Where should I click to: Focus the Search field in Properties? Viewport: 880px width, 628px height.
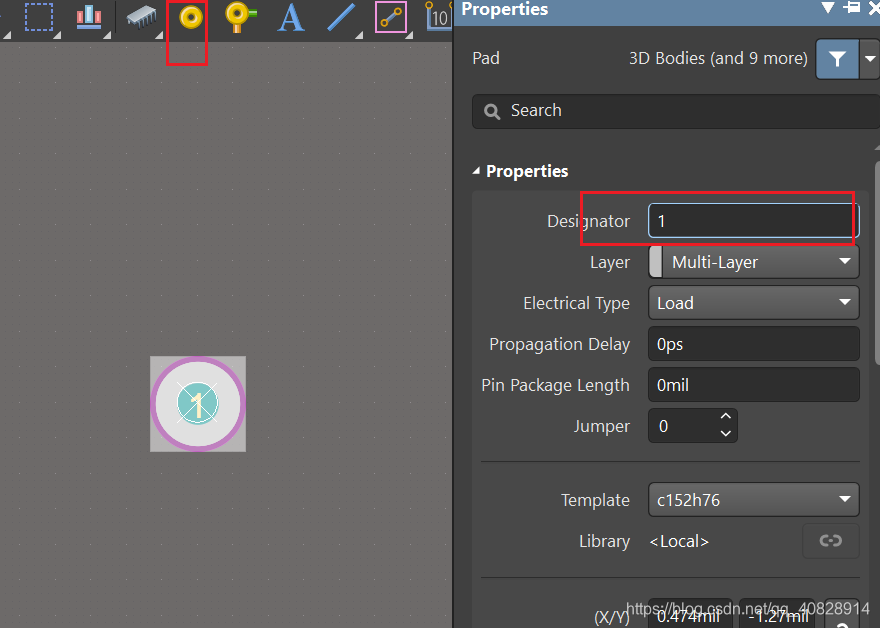point(675,111)
